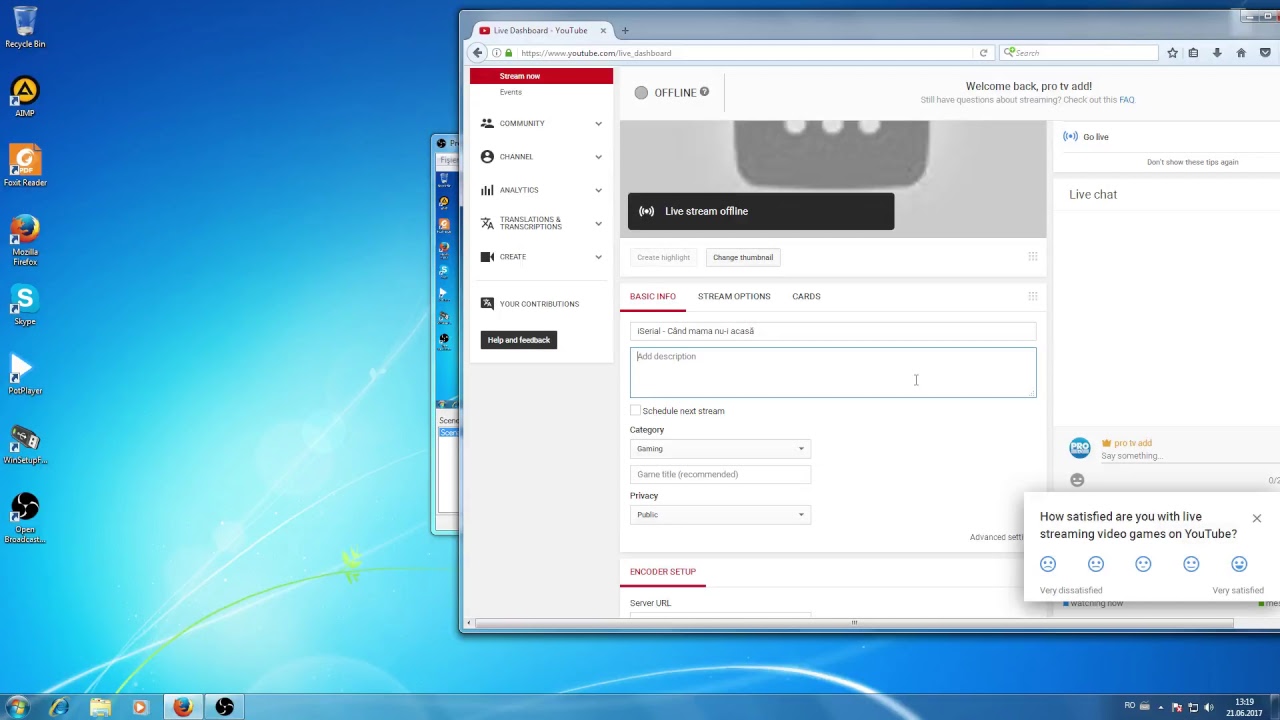Click the RO language indicator in taskbar
The height and width of the screenshot is (720, 1280).
(x=1130, y=706)
